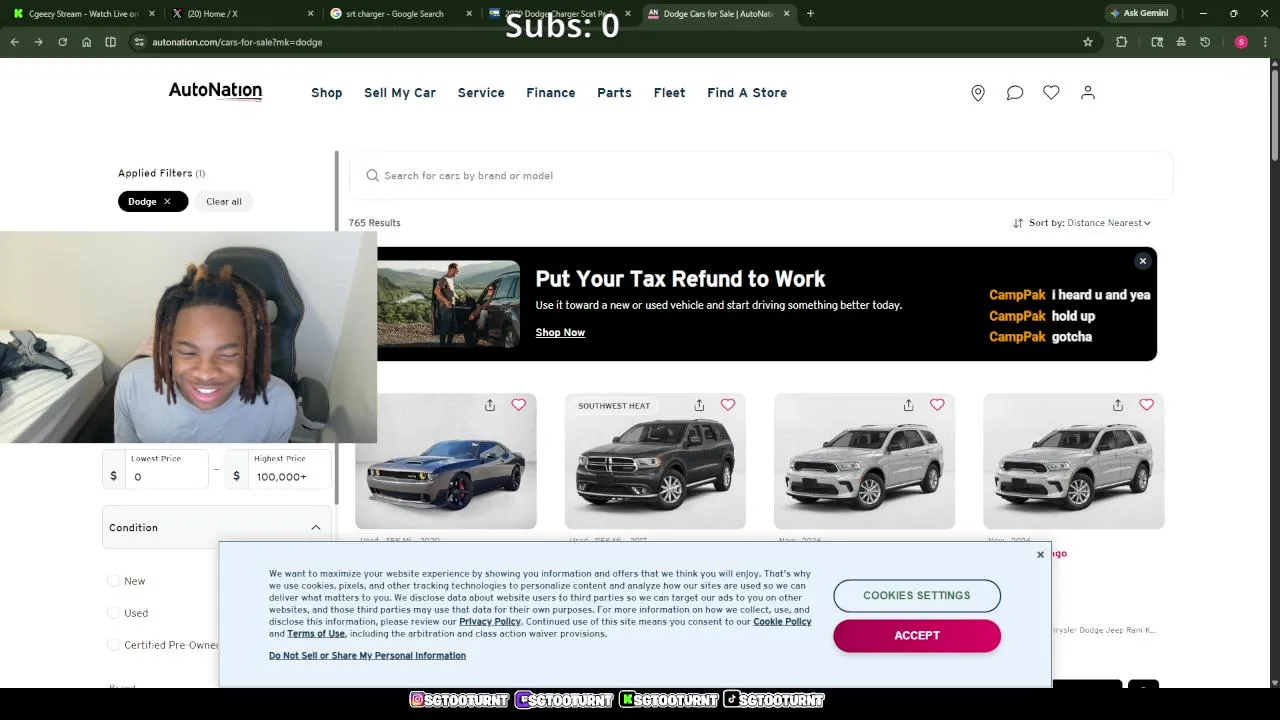
Task: Collapse the Condition filter section
Action: [316, 528]
